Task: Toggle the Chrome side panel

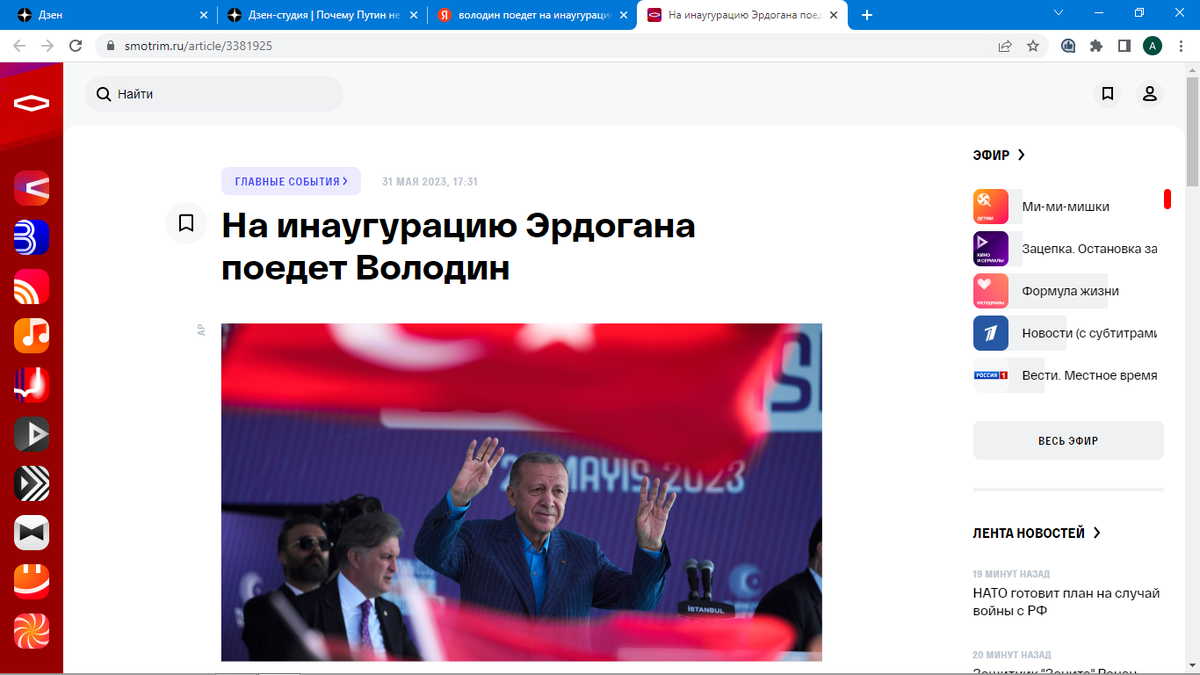Action: [x=1124, y=45]
